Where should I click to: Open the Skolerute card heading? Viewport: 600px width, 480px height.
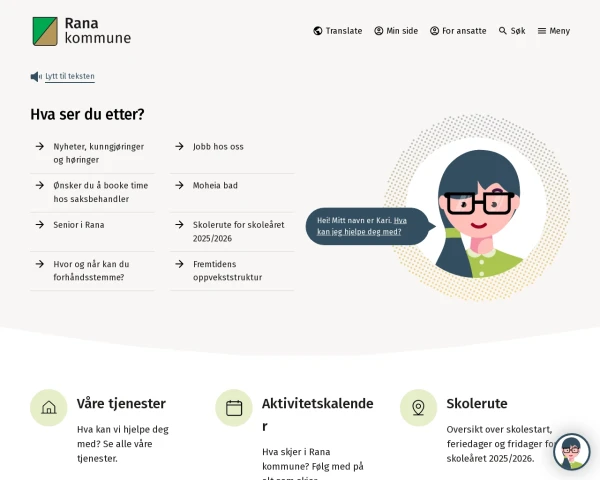[477, 403]
